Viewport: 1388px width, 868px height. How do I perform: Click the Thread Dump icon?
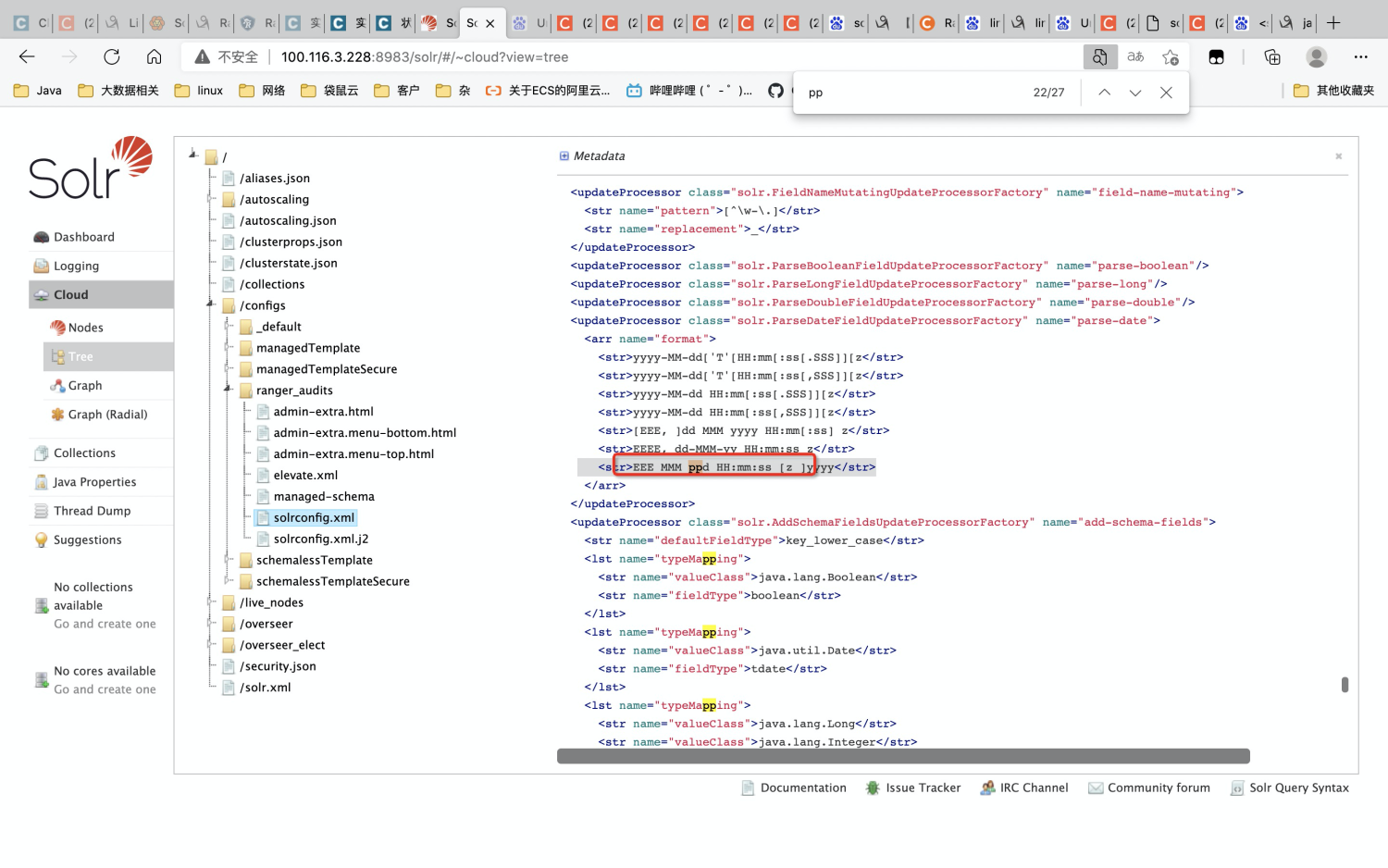tap(41, 511)
